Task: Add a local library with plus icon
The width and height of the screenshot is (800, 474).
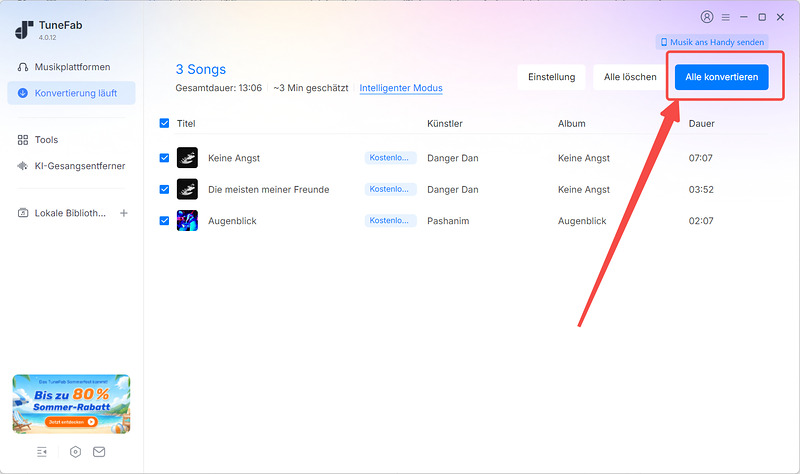Action: pyautogui.click(x=123, y=213)
